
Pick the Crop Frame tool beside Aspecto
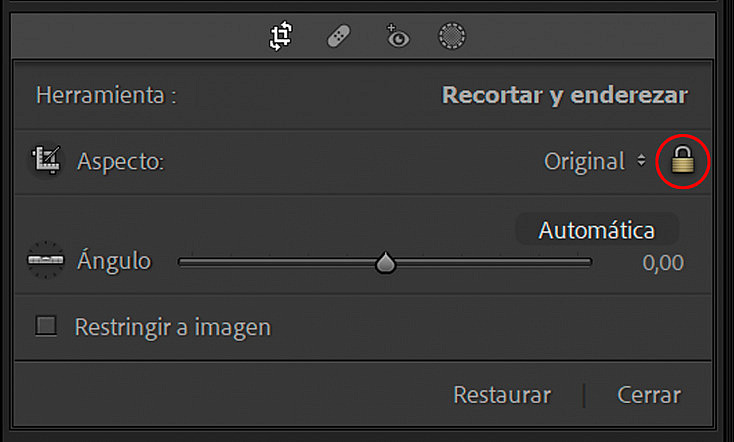tap(46, 161)
